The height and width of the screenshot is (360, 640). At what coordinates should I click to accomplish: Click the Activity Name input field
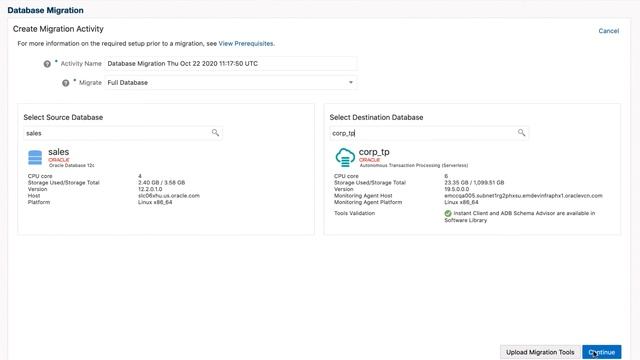point(231,64)
